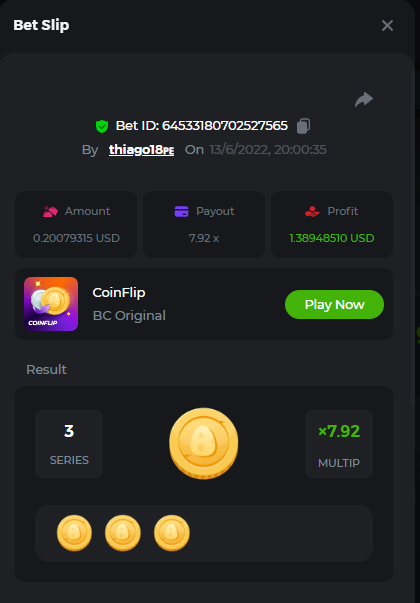Click the second coin in series row
The width and height of the screenshot is (420, 603).
click(123, 533)
